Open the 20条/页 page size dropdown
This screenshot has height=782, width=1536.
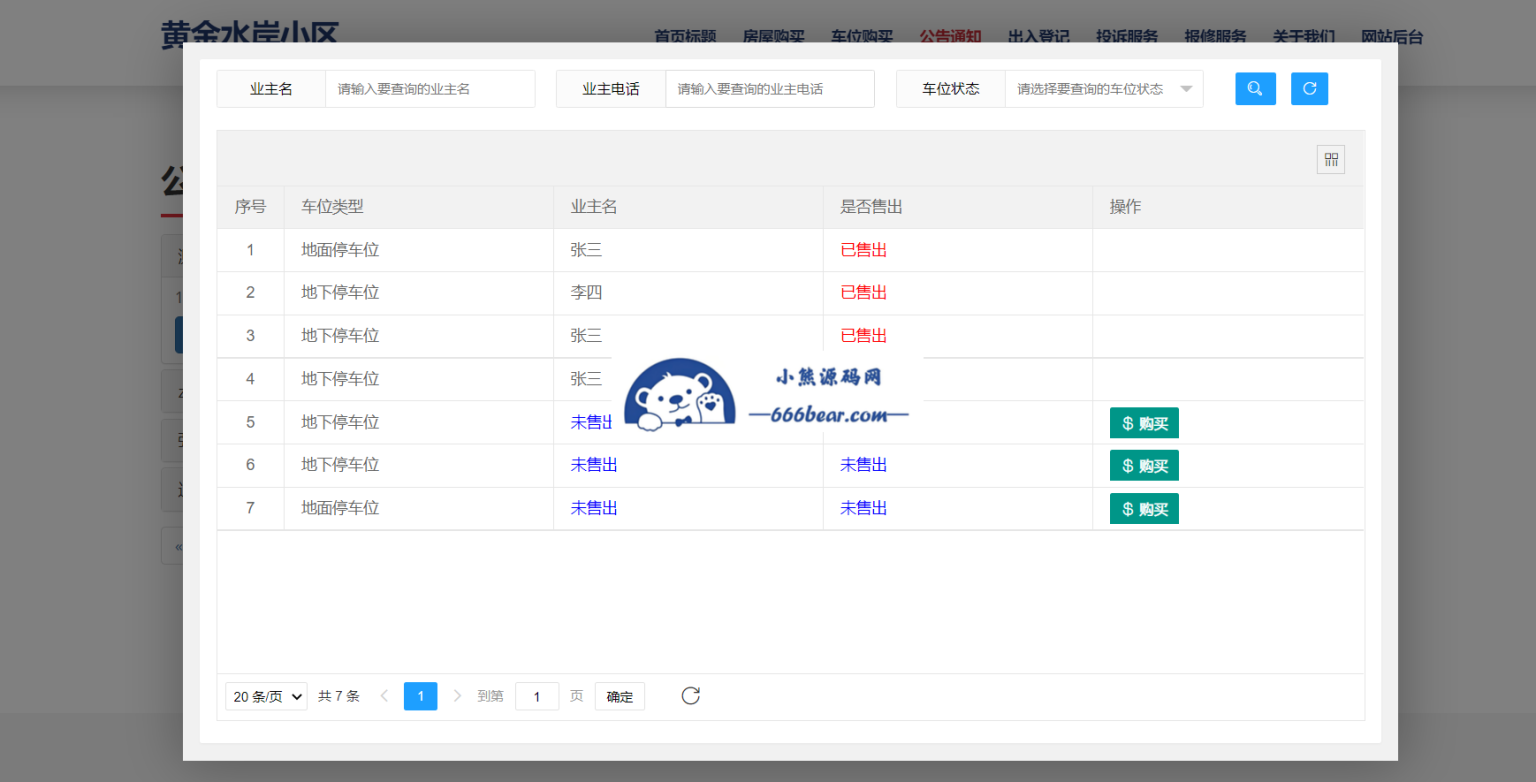tap(265, 695)
